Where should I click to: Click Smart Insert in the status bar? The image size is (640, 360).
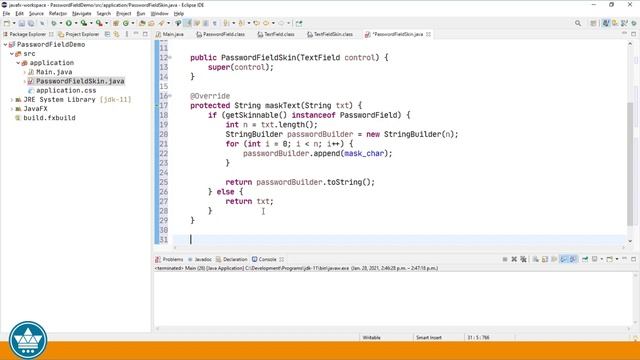pos(429,338)
